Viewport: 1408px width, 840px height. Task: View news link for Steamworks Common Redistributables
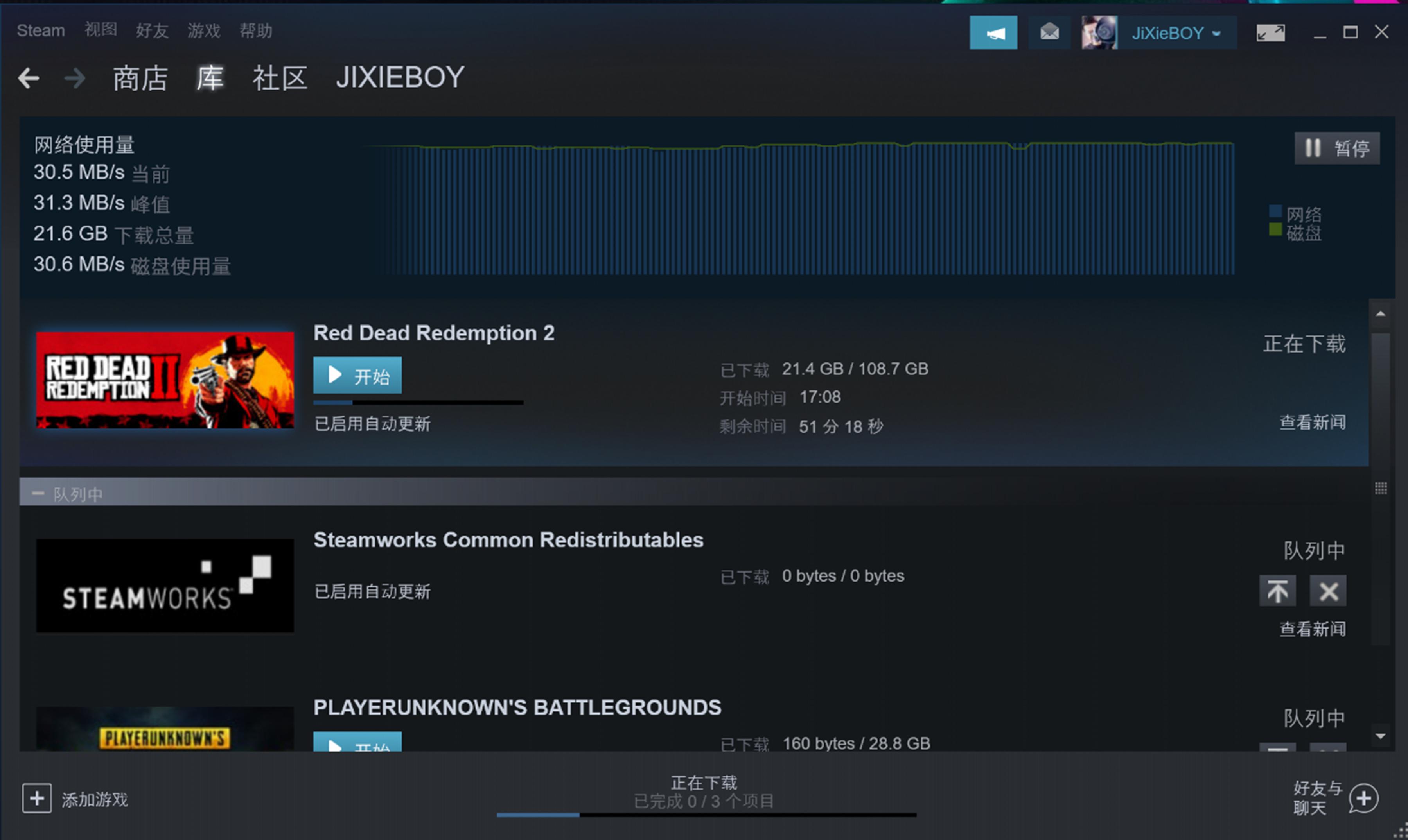(1312, 629)
